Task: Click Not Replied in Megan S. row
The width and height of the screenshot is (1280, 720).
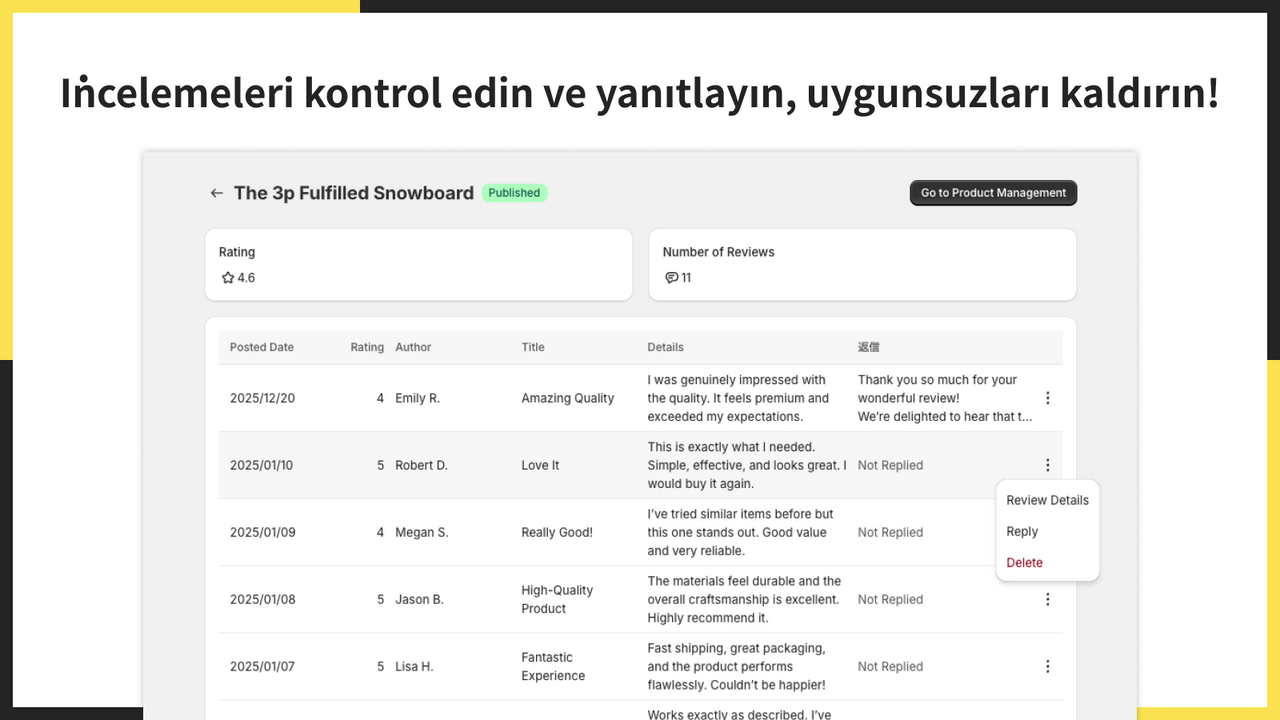Action: tap(890, 532)
